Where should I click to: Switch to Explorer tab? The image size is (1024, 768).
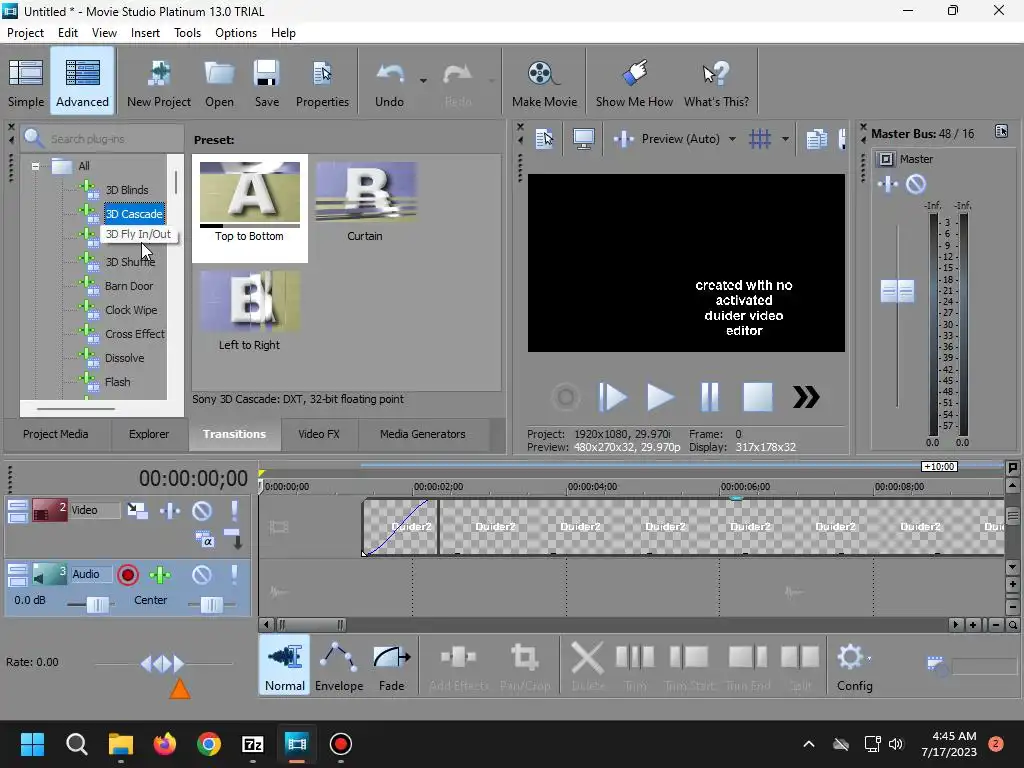(x=149, y=434)
